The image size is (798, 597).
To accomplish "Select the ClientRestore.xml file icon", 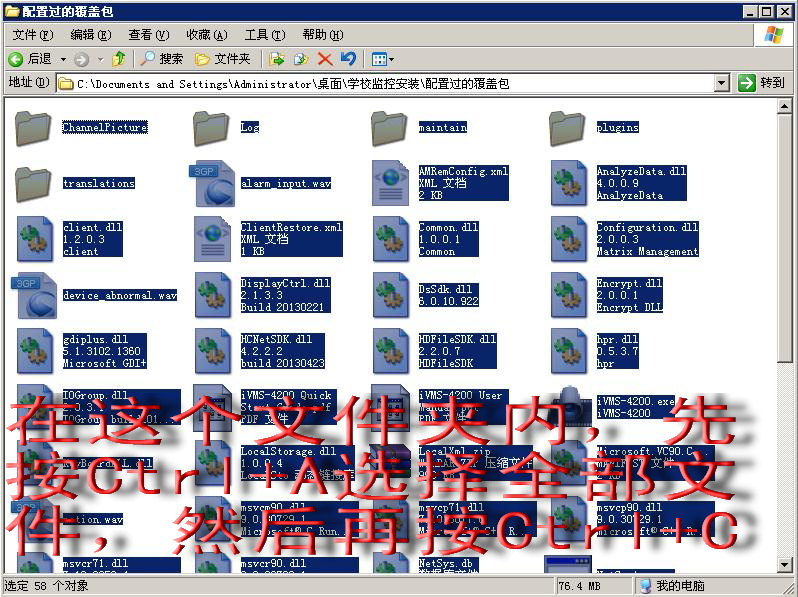I will (x=212, y=239).
